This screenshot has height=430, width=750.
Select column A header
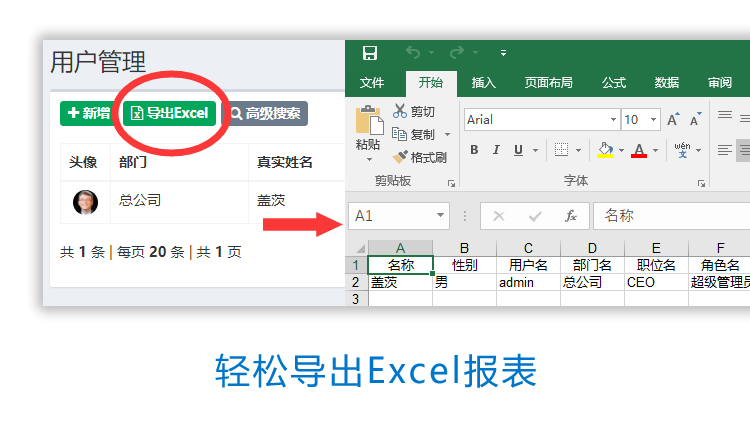(x=400, y=248)
